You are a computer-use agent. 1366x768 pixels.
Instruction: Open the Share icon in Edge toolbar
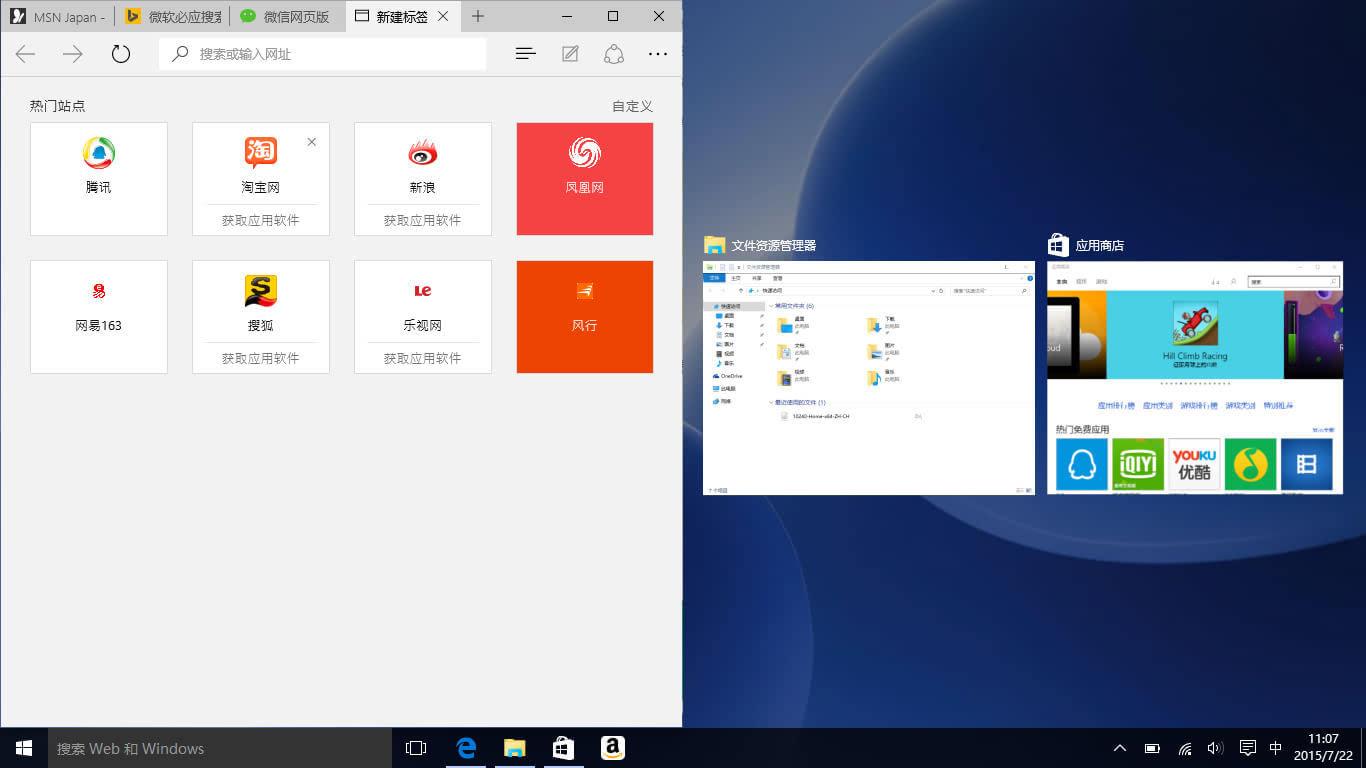(x=614, y=54)
